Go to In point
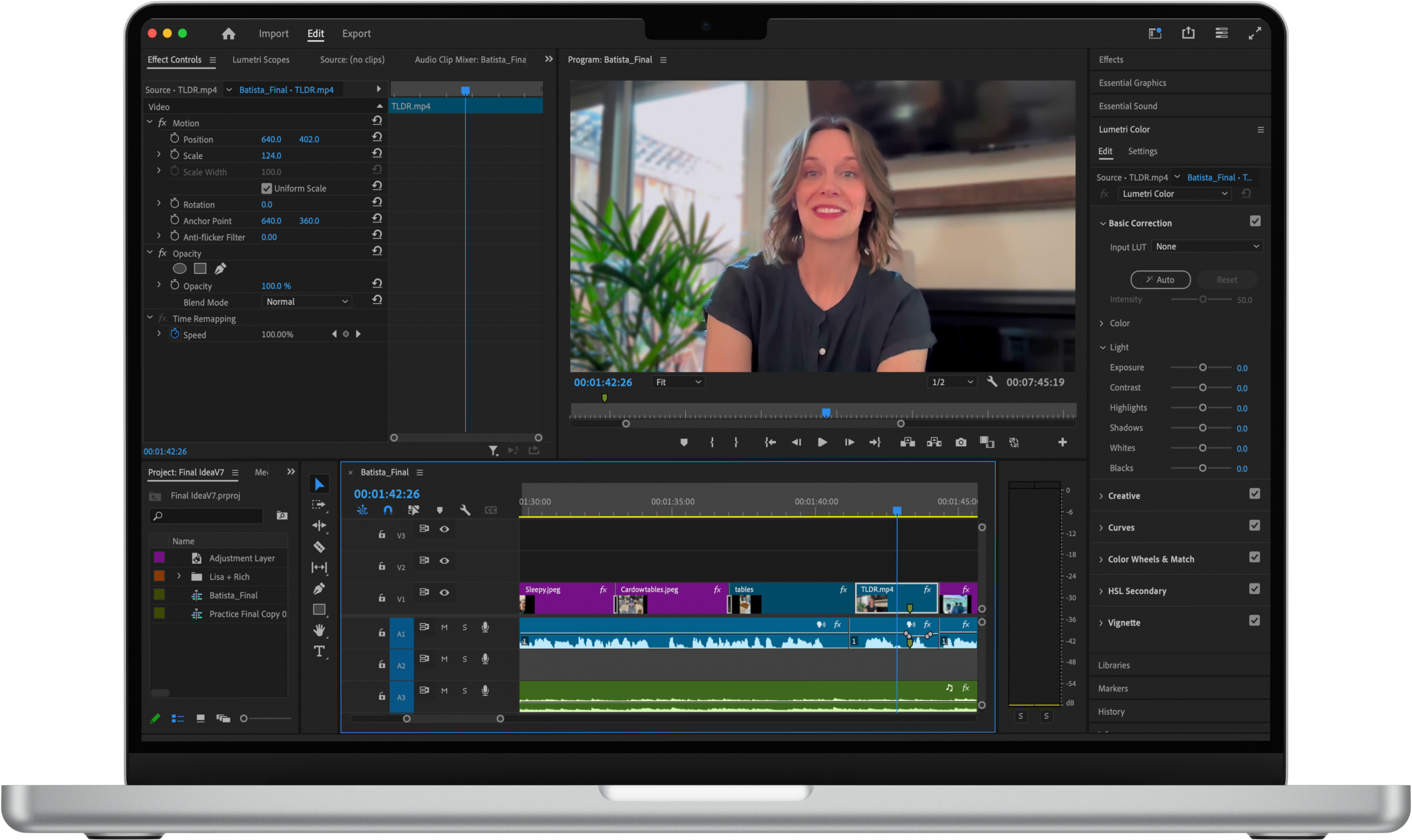Image resolution: width=1412 pixels, height=840 pixels. (770, 442)
